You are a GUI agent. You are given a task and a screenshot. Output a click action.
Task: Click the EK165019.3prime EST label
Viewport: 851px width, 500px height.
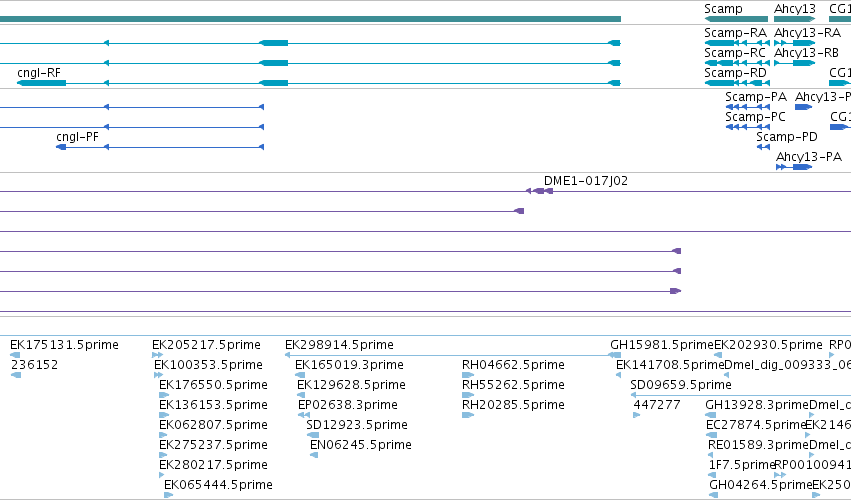349,365
